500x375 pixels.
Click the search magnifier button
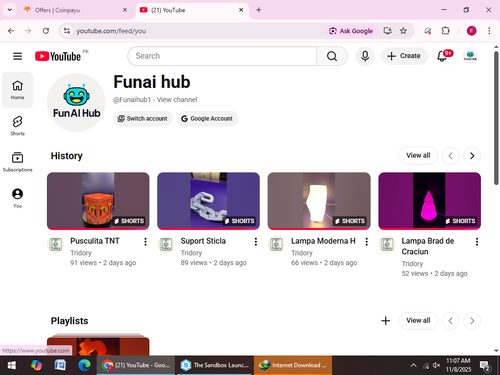click(x=332, y=56)
